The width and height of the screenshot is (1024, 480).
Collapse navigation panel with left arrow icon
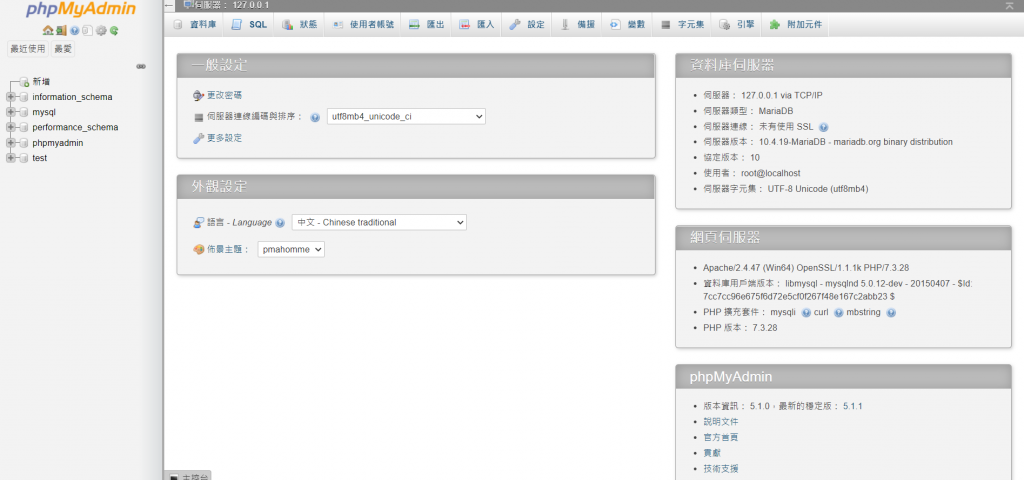click(170, 5)
